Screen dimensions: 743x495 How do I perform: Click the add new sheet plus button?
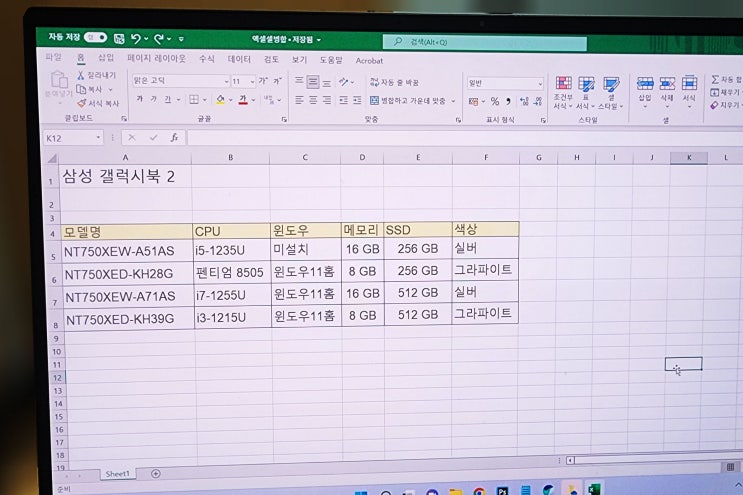tap(155, 473)
